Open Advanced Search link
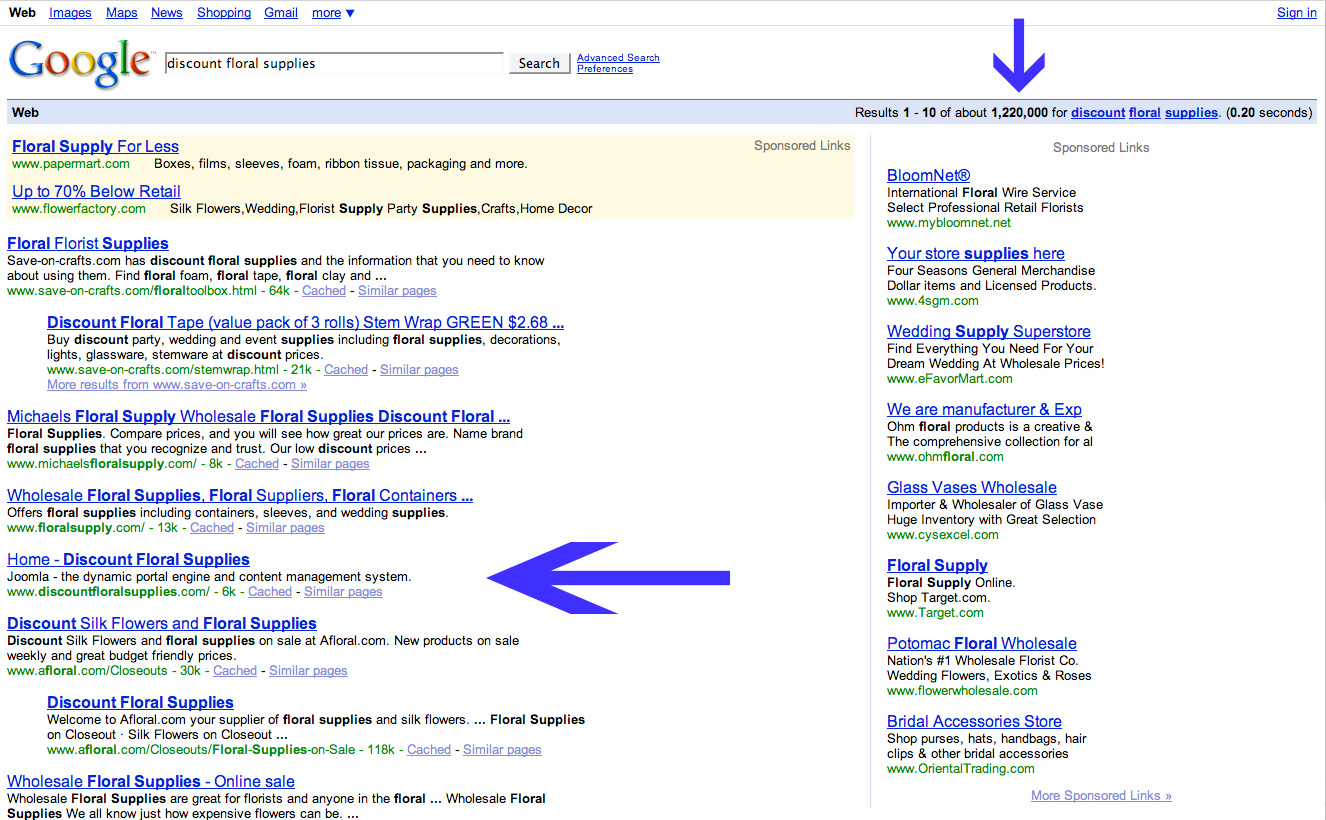The image size is (1326, 820). [x=618, y=58]
